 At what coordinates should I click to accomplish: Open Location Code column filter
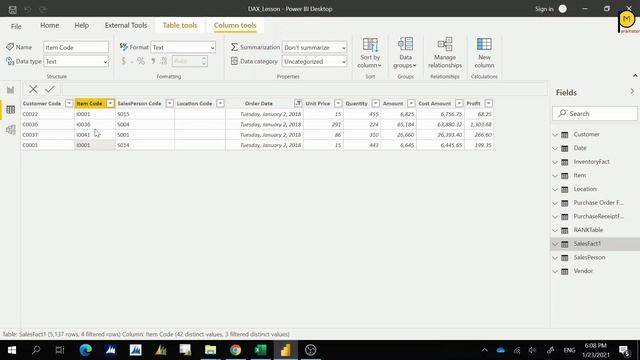(220, 104)
